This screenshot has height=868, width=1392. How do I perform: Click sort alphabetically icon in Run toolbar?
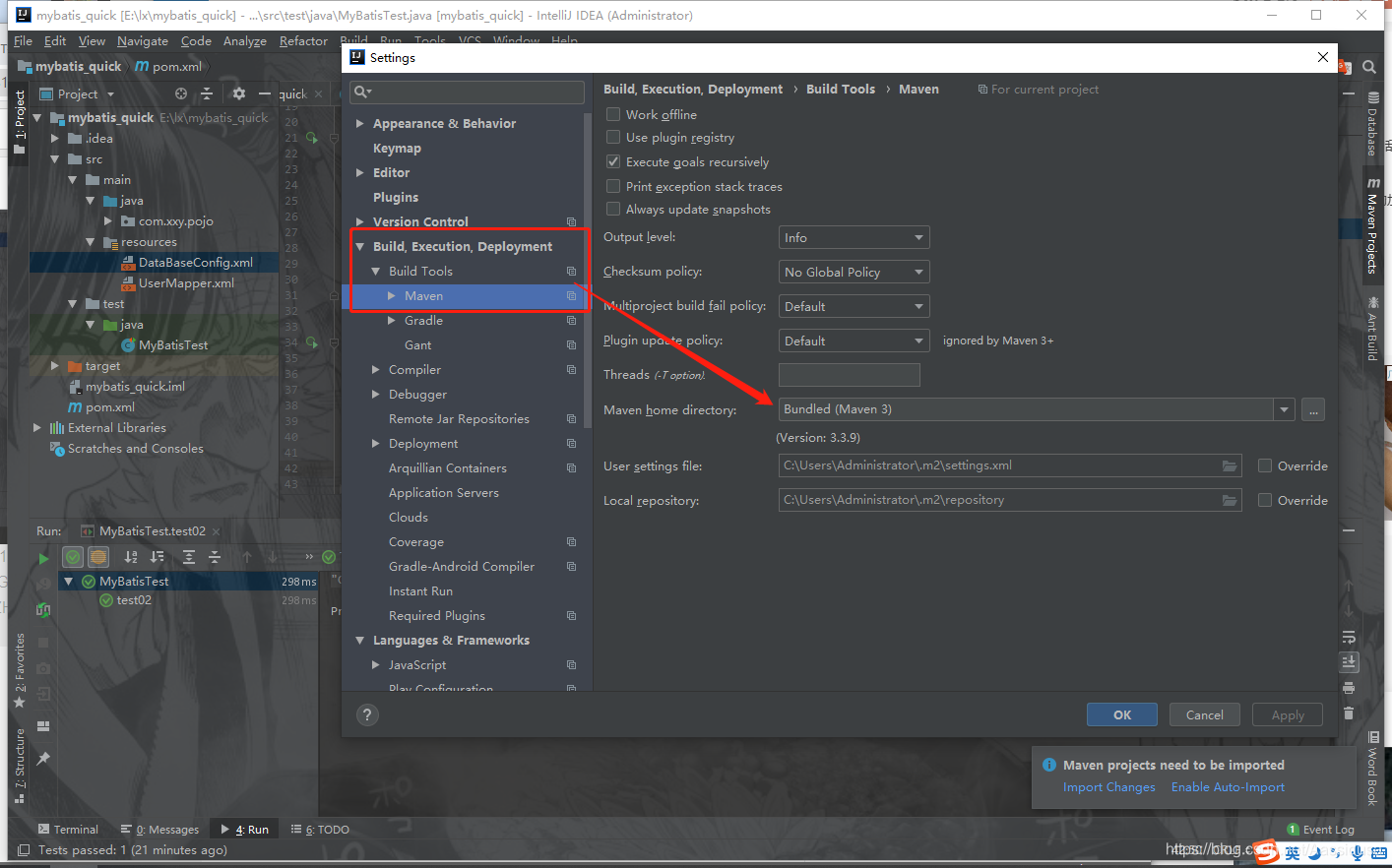(x=131, y=557)
